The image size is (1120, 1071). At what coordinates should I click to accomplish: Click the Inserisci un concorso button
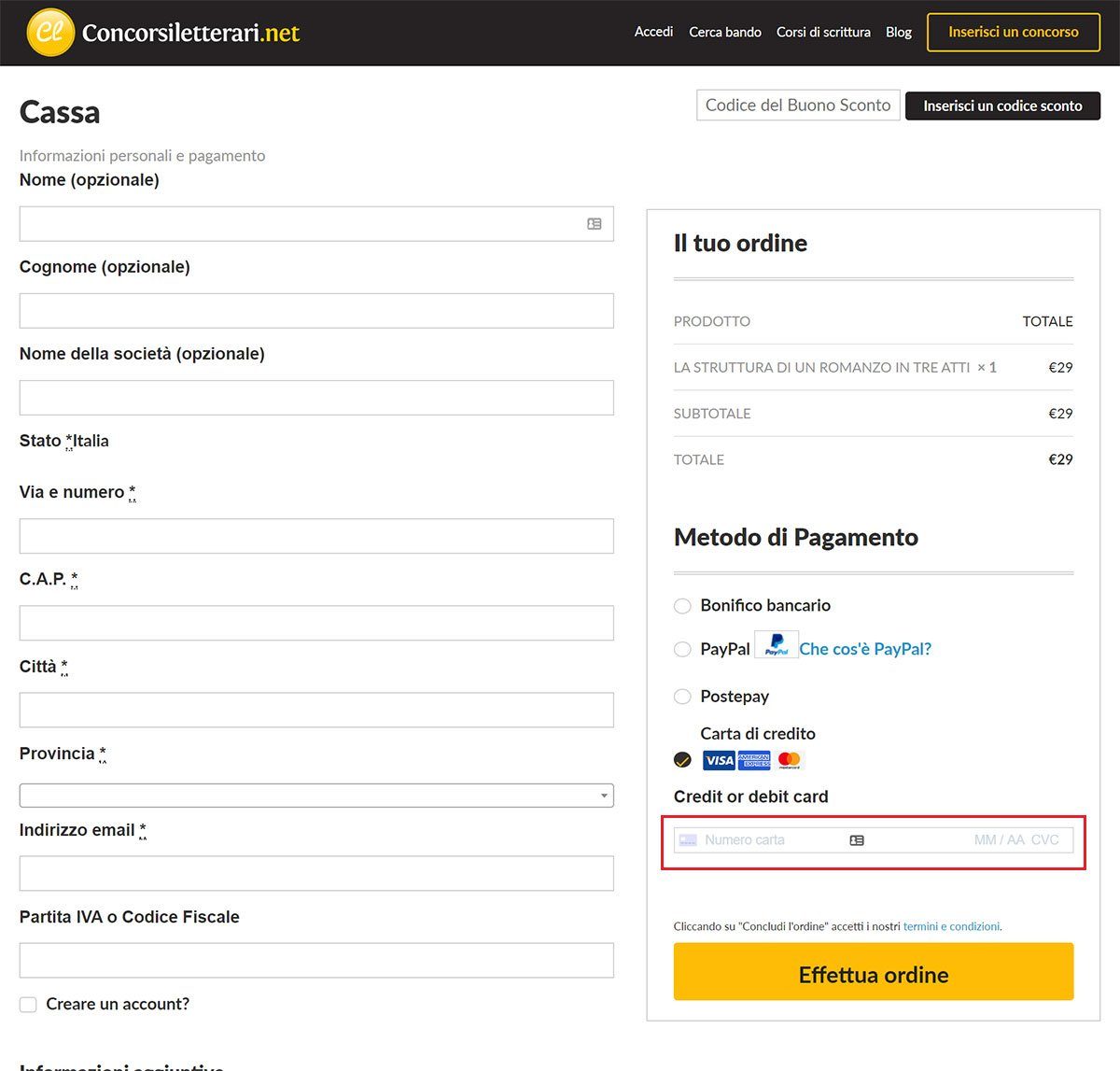point(1013,31)
